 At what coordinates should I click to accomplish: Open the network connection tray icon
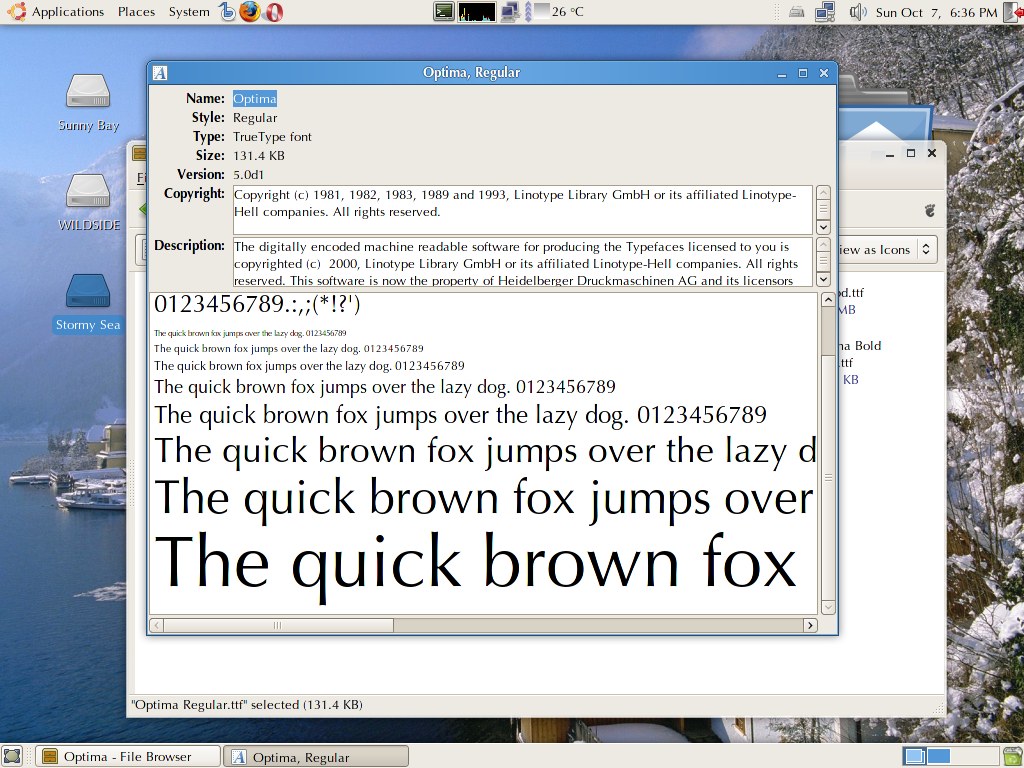point(825,12)
